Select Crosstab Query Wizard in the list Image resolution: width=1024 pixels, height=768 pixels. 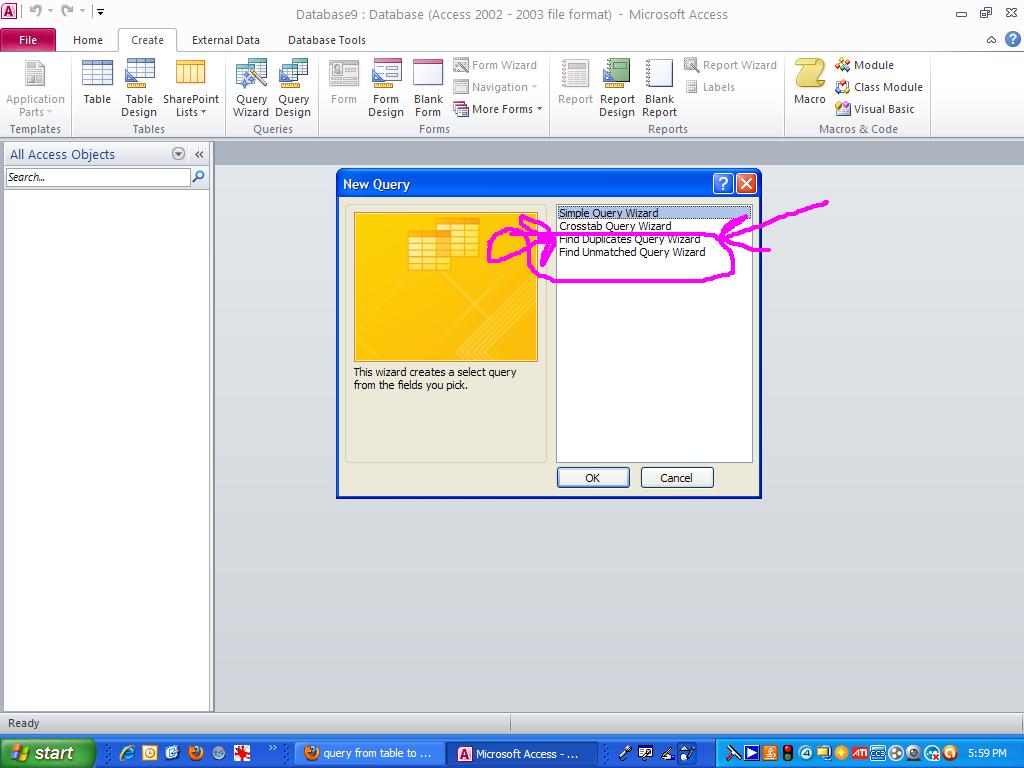654,226
